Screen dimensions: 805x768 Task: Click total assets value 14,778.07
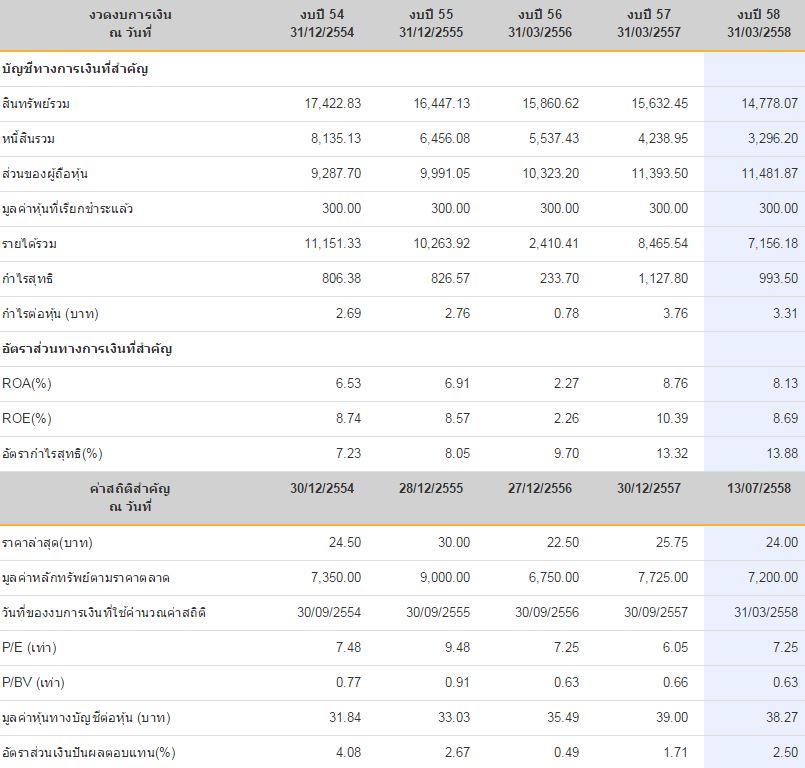[769, 104]
